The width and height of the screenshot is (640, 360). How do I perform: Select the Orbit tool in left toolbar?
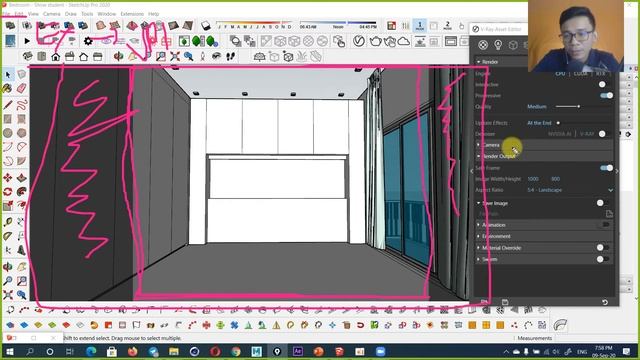click(8, 267)
